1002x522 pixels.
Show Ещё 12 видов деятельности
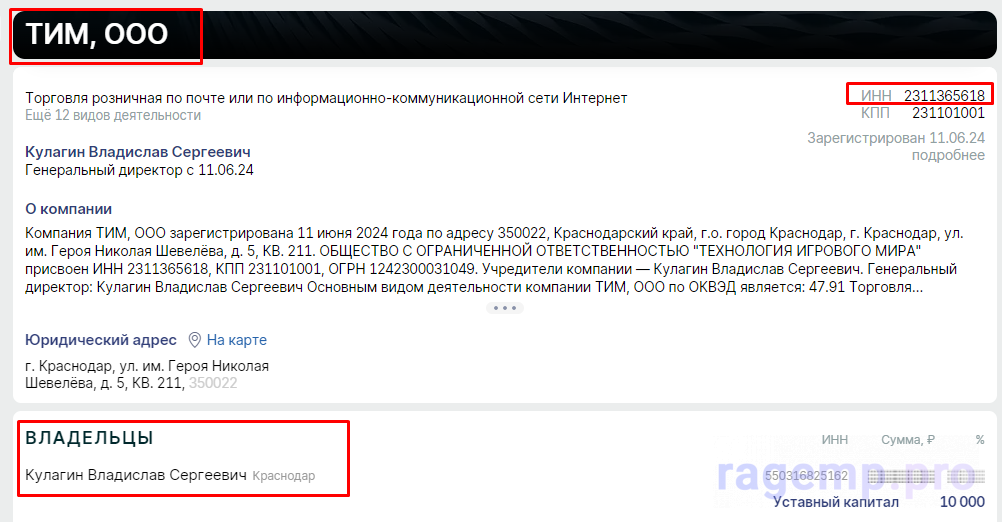pos(113,116)
